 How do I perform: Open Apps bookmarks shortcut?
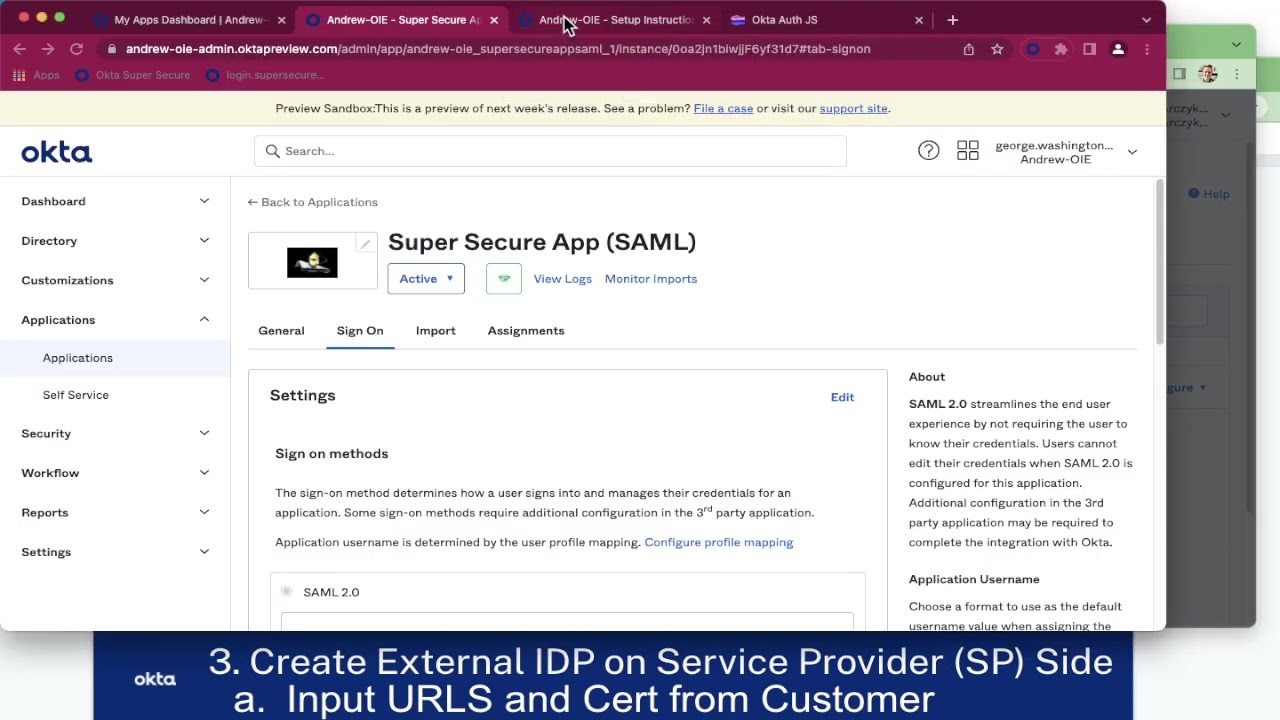(x=36, y=75)
